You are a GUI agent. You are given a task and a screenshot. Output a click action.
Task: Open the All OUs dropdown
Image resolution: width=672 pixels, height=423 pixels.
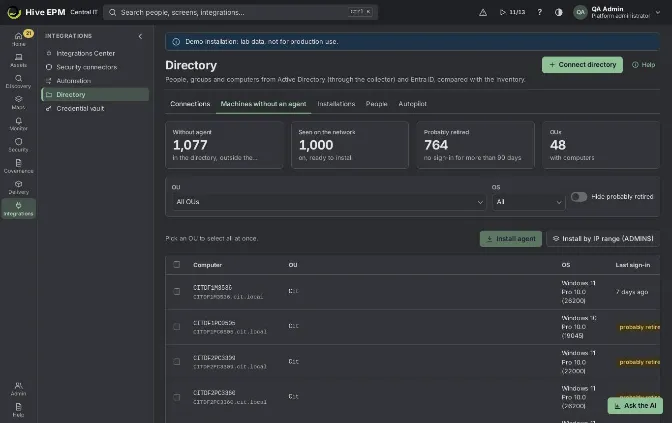[x=329, y=202]
